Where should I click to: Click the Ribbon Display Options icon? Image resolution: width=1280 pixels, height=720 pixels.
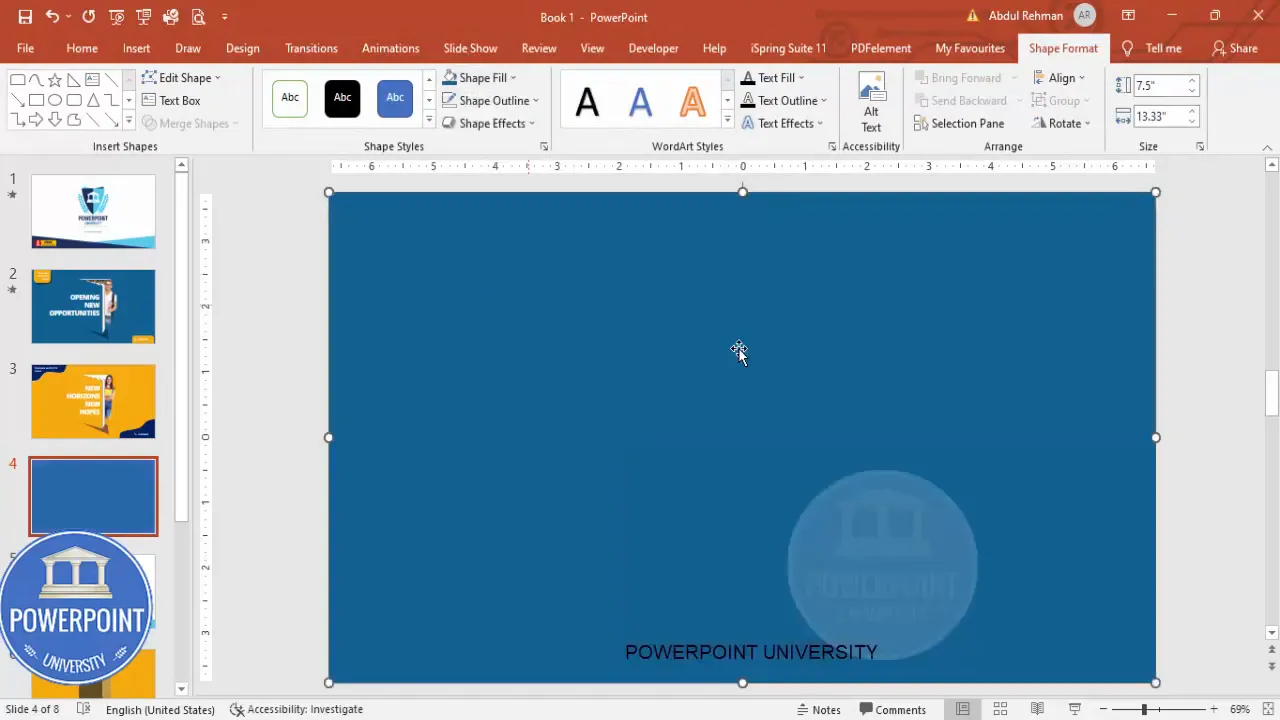click(1128, 16)
